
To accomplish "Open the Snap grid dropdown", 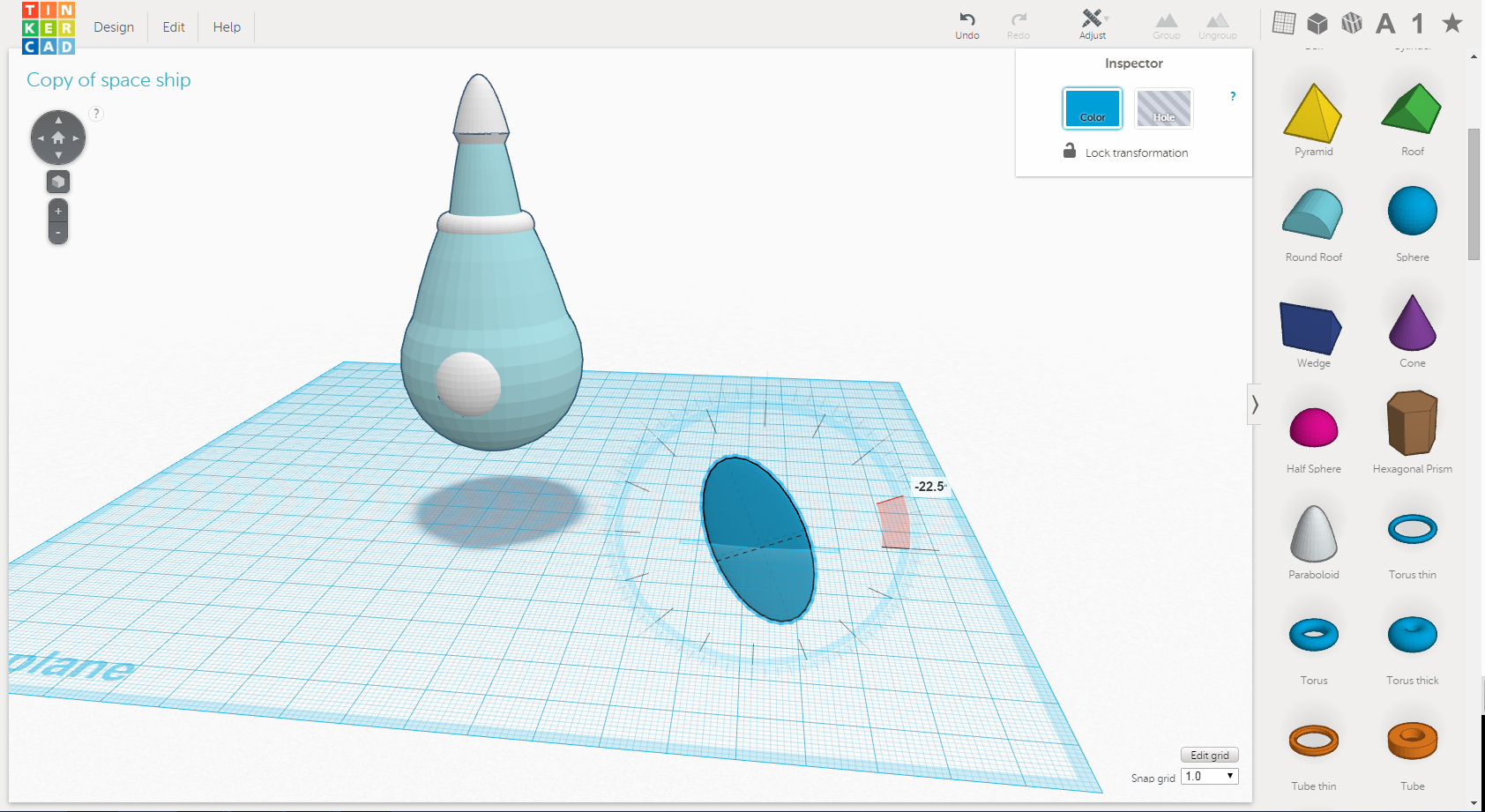I will coord(1210,776).
